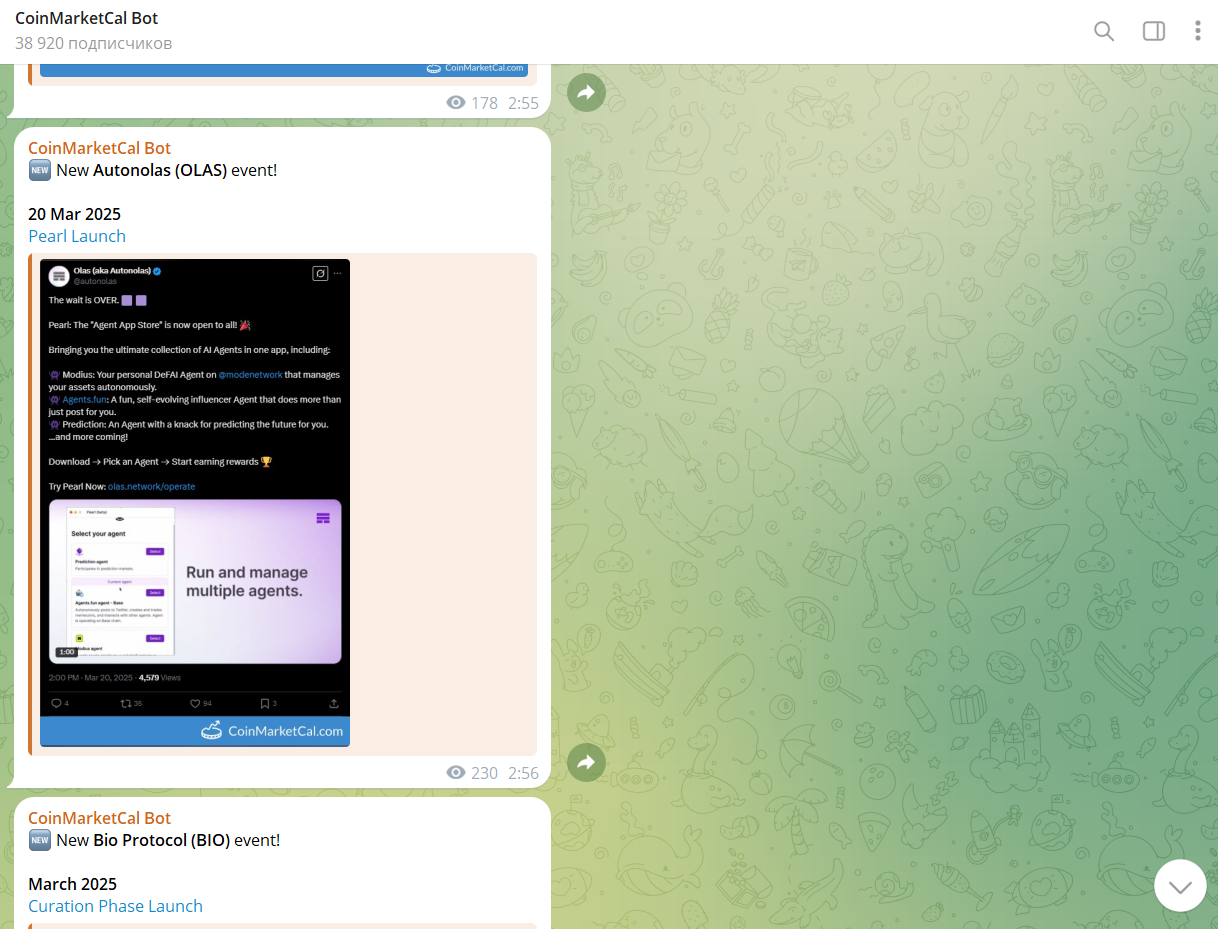Click the NEW emoji in the Bio Protocol message
Screen dimensions: 1218x929
tap(40, 840)
